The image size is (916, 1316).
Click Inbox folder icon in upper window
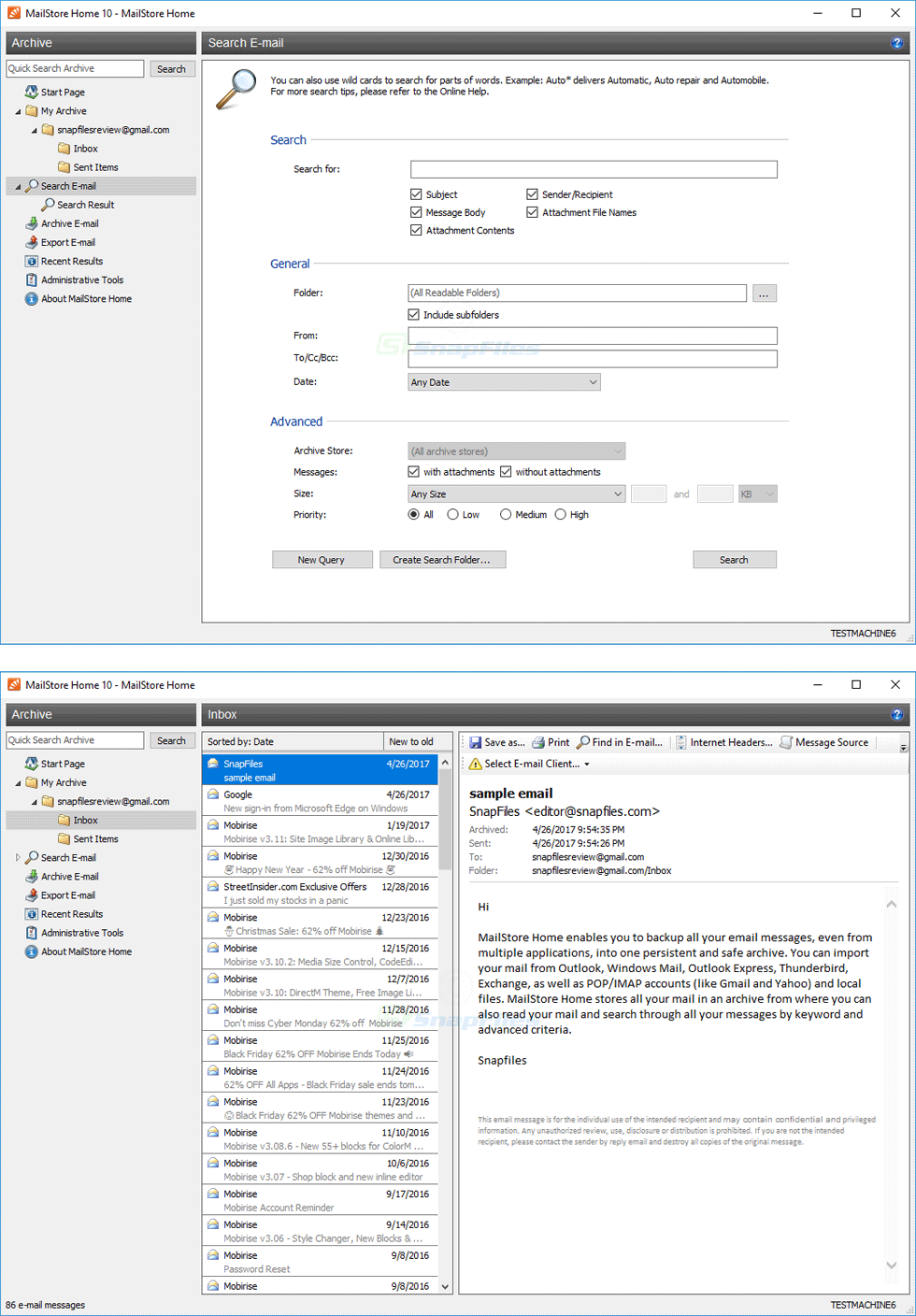pos(64,149)
